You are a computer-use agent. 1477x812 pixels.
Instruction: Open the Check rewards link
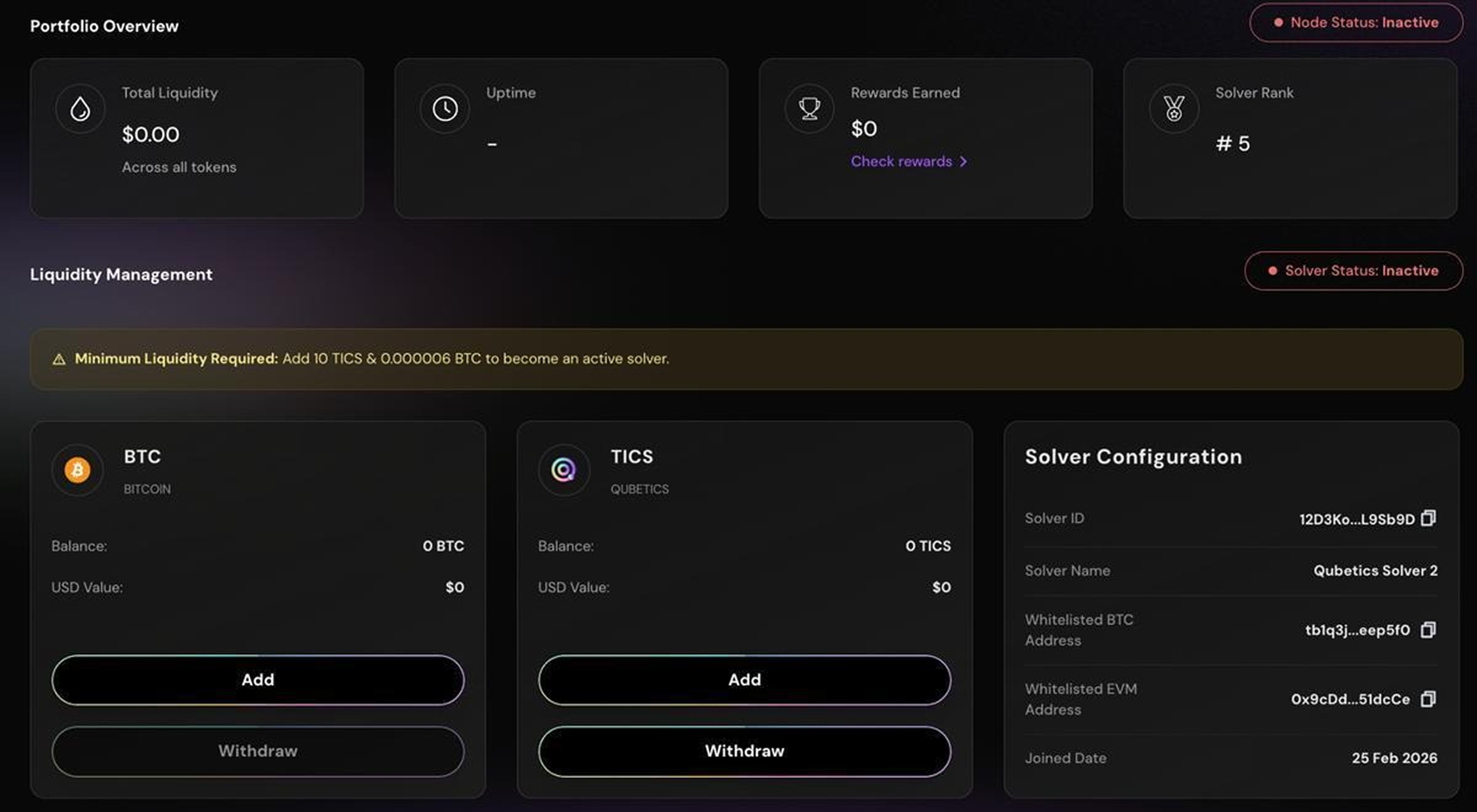901,161
